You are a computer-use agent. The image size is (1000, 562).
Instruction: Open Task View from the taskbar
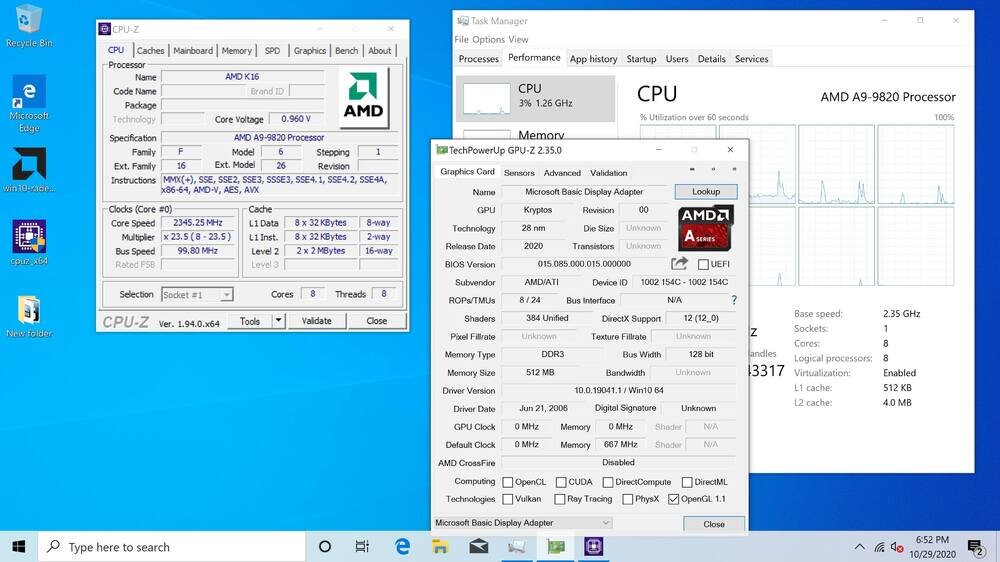click(x=362, y=547)
